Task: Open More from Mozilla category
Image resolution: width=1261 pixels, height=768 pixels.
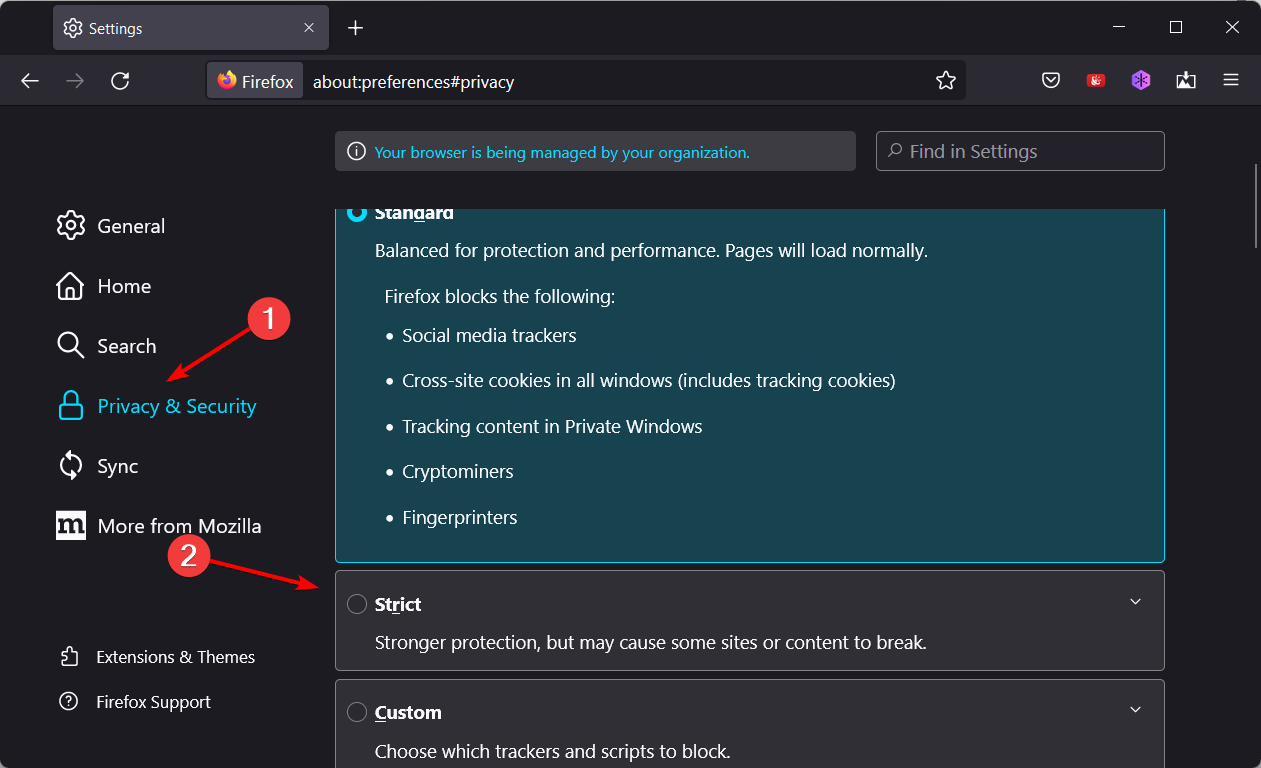Action: coord(159,526)
